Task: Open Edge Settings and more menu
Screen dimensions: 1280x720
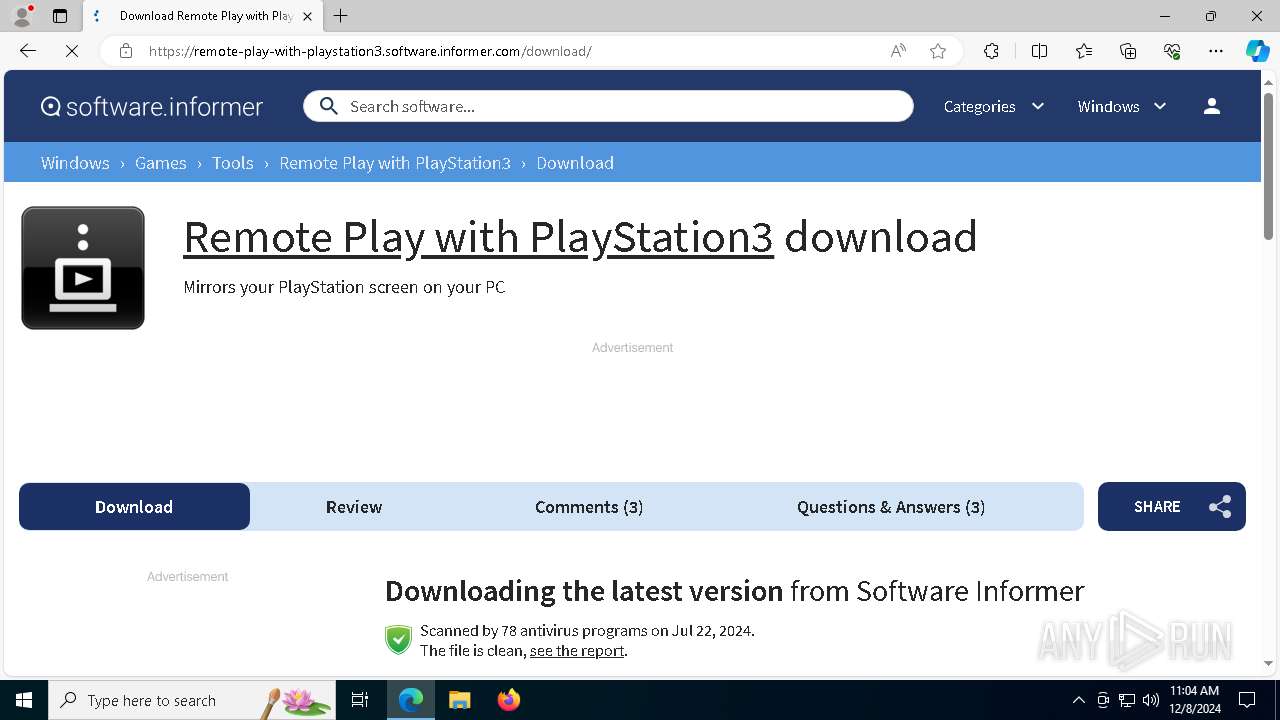Action: point(1216,51)
